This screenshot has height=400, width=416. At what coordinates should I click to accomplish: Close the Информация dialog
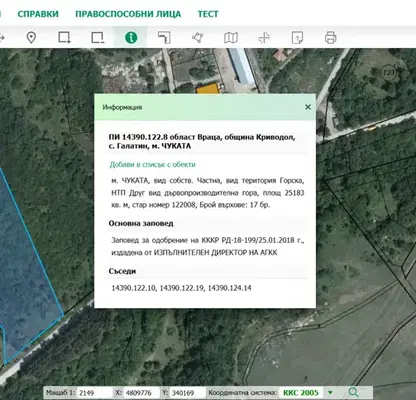pyautogui.click(x=308, y=107)
